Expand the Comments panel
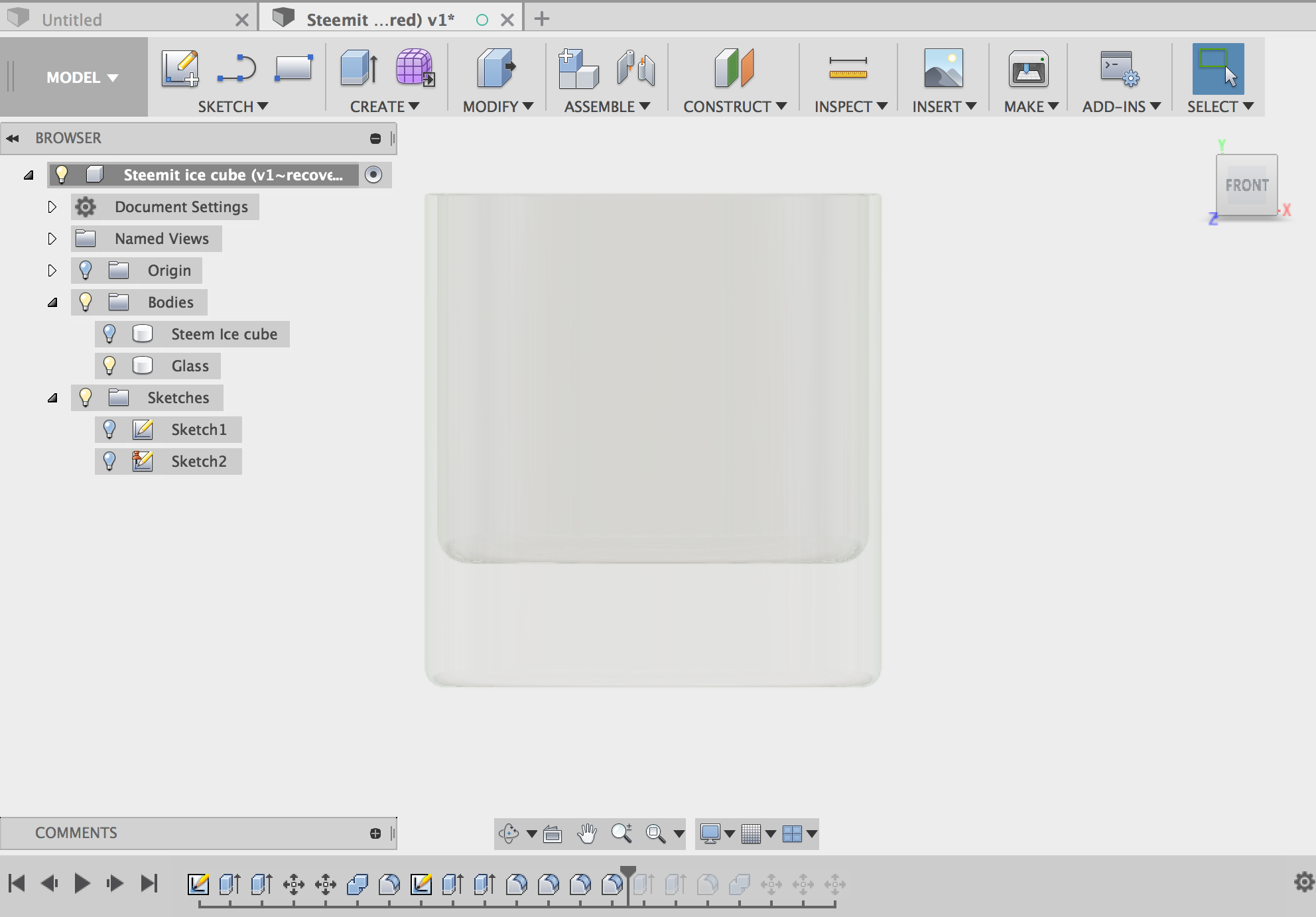The width and height of the screenshot is (1316, 917). (x=375, y=833)
